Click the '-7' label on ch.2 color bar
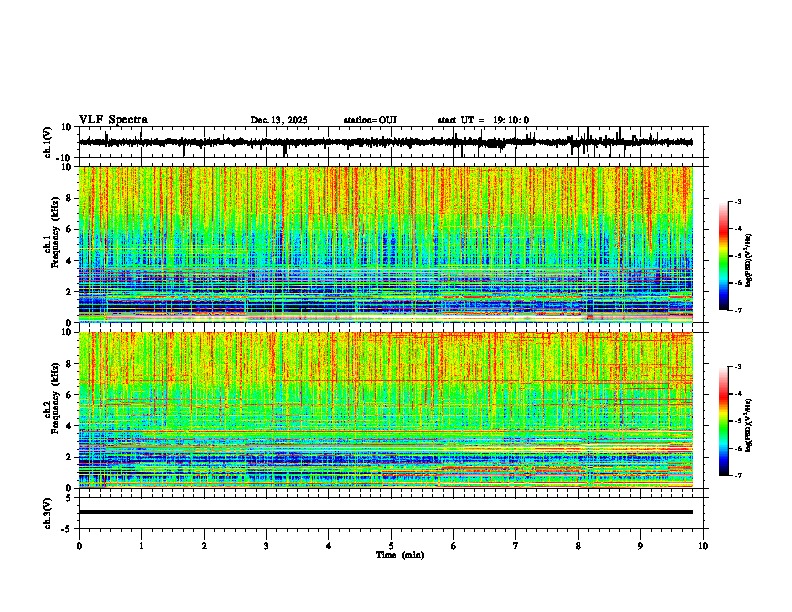 (738, 476)
